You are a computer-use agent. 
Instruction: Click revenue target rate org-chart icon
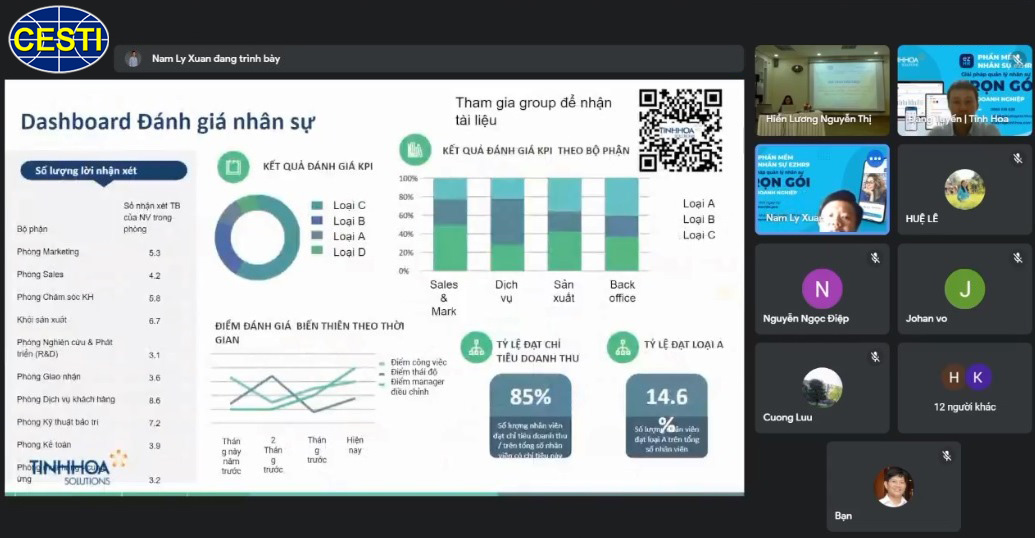tap(477, 348)
